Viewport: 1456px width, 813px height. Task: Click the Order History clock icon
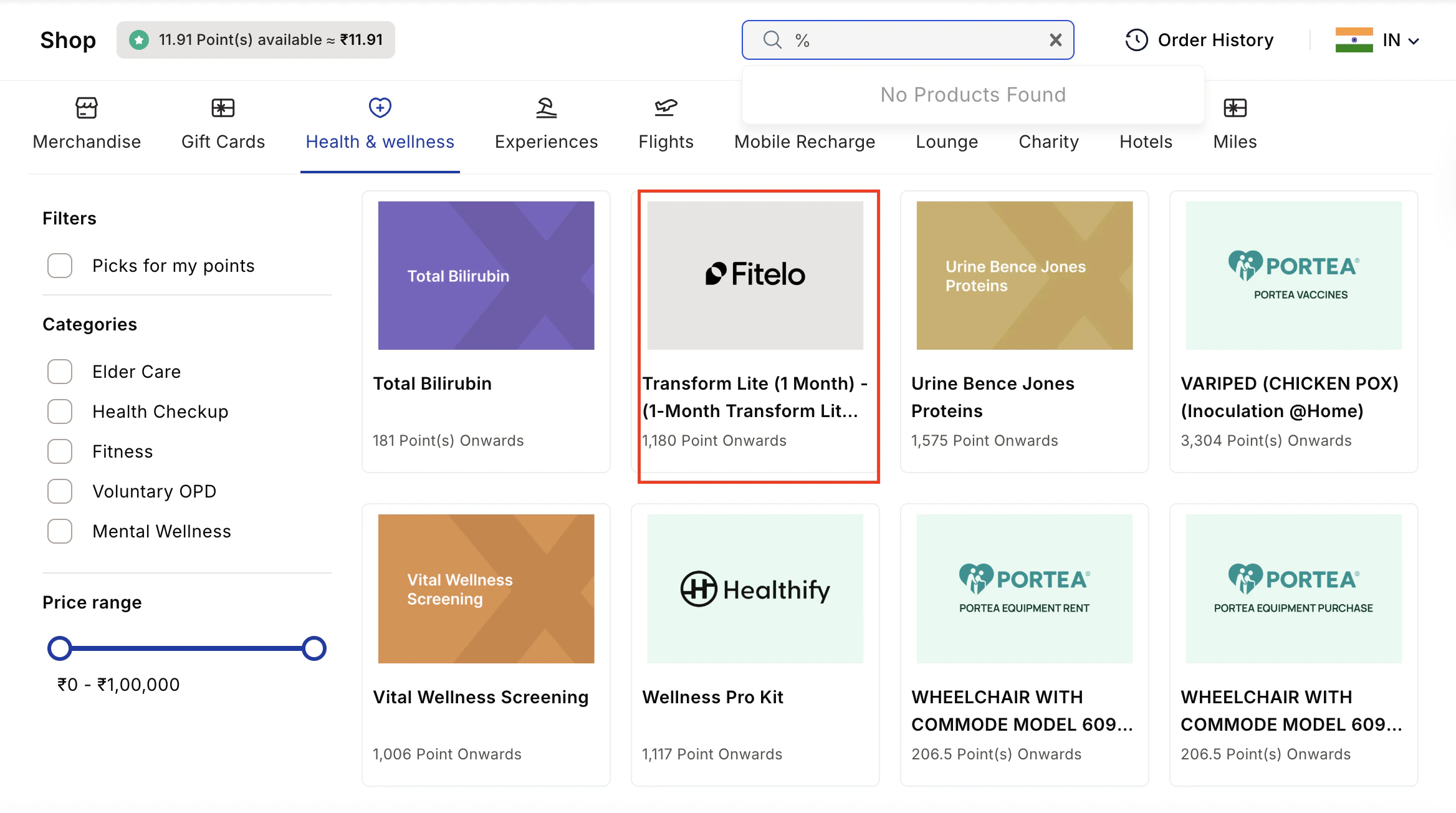pos(1136,40)
